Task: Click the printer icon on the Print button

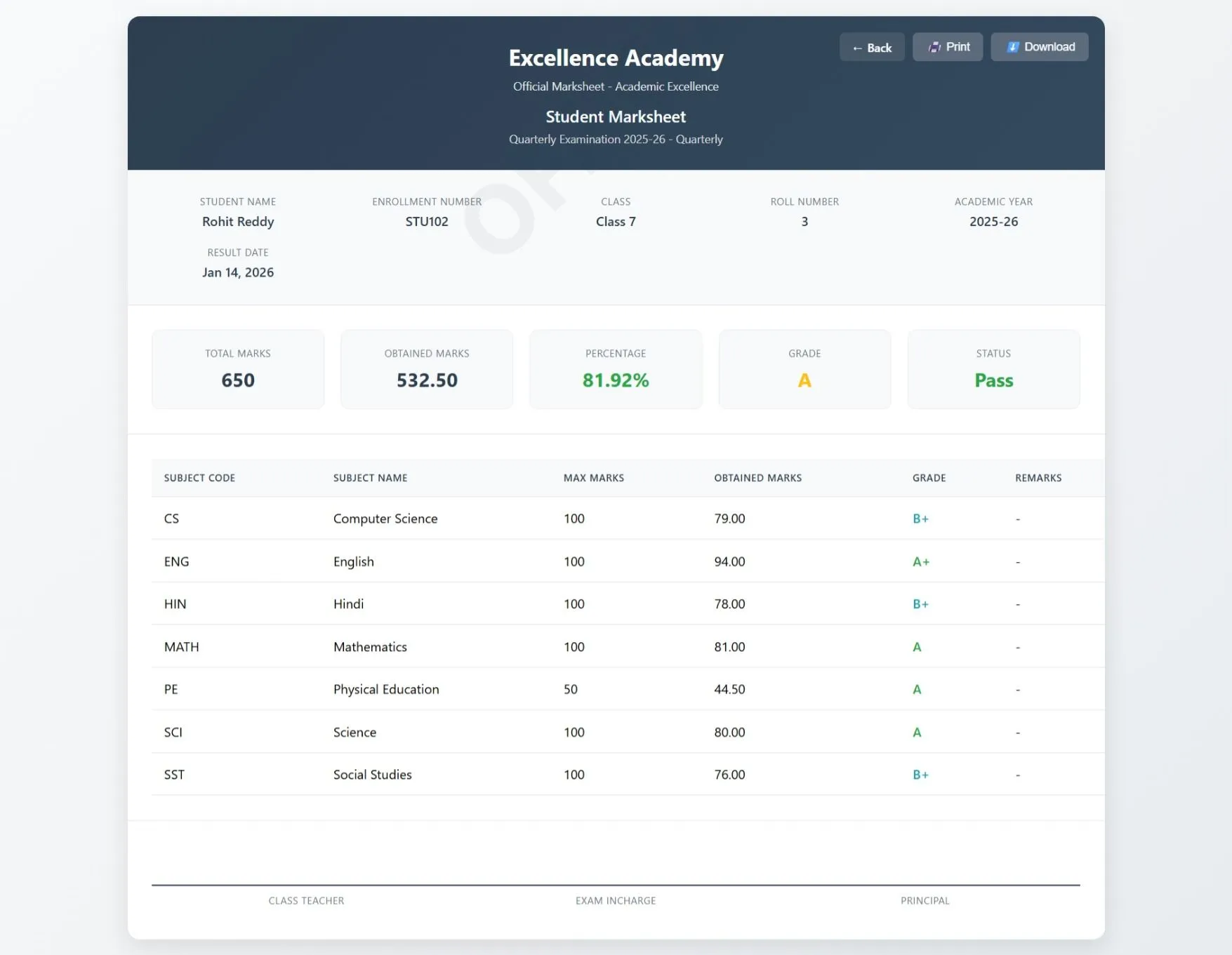Action: click(935, 46)
